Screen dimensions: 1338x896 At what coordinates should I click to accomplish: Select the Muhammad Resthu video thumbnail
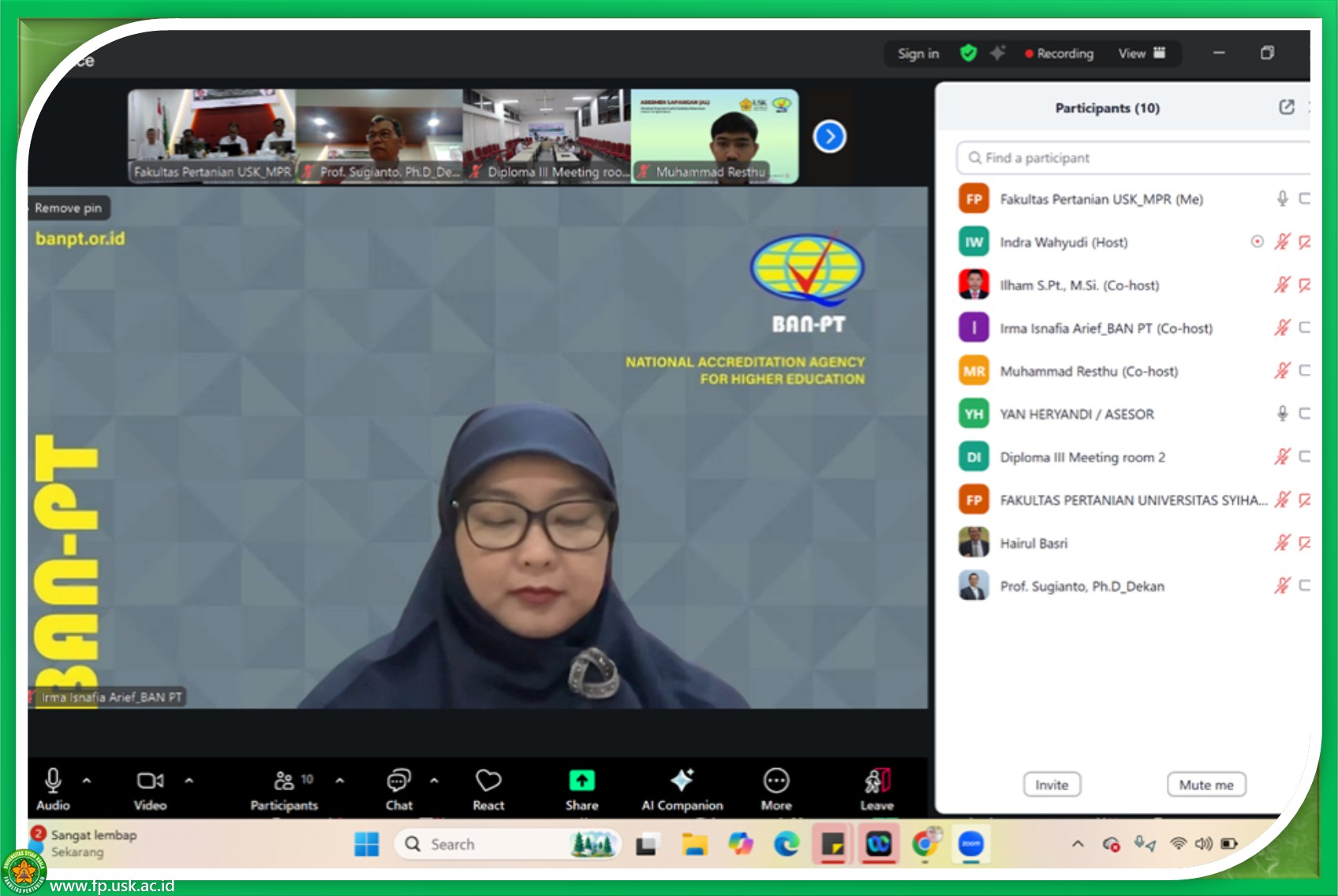click(715, 136)
